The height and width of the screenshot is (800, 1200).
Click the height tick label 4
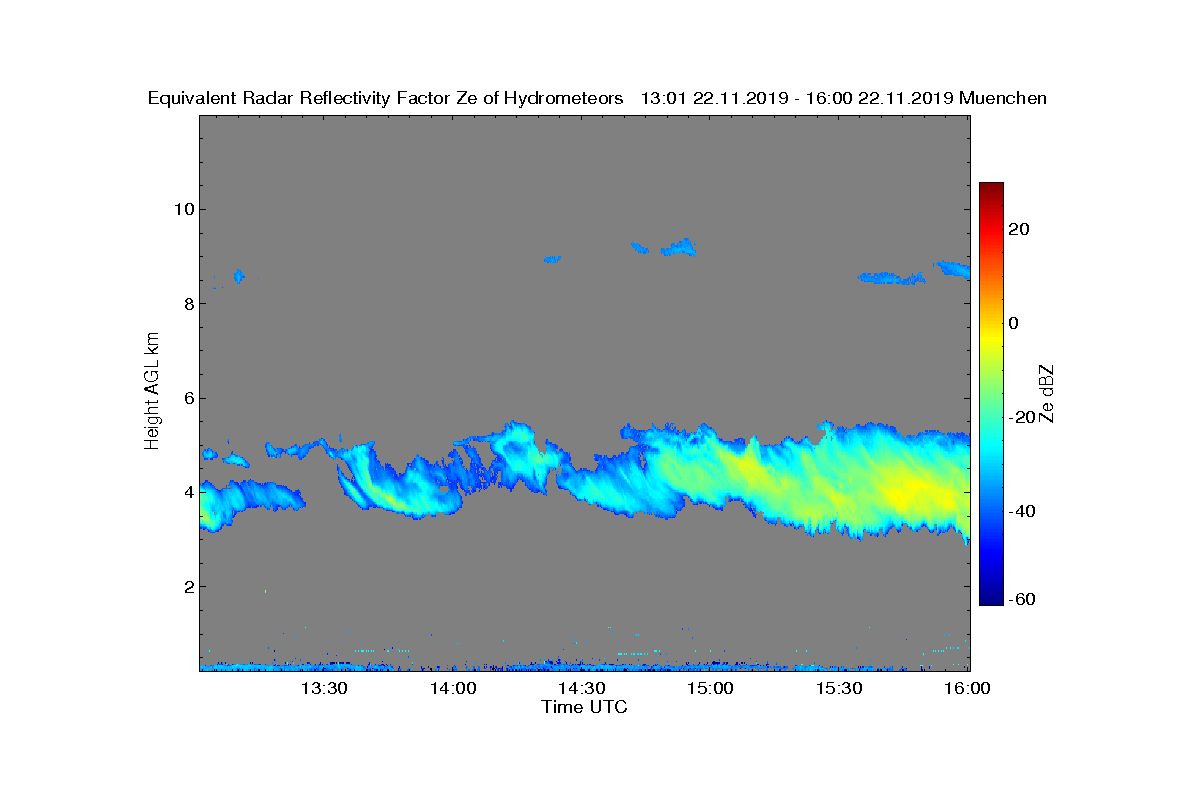pos(187,492)
